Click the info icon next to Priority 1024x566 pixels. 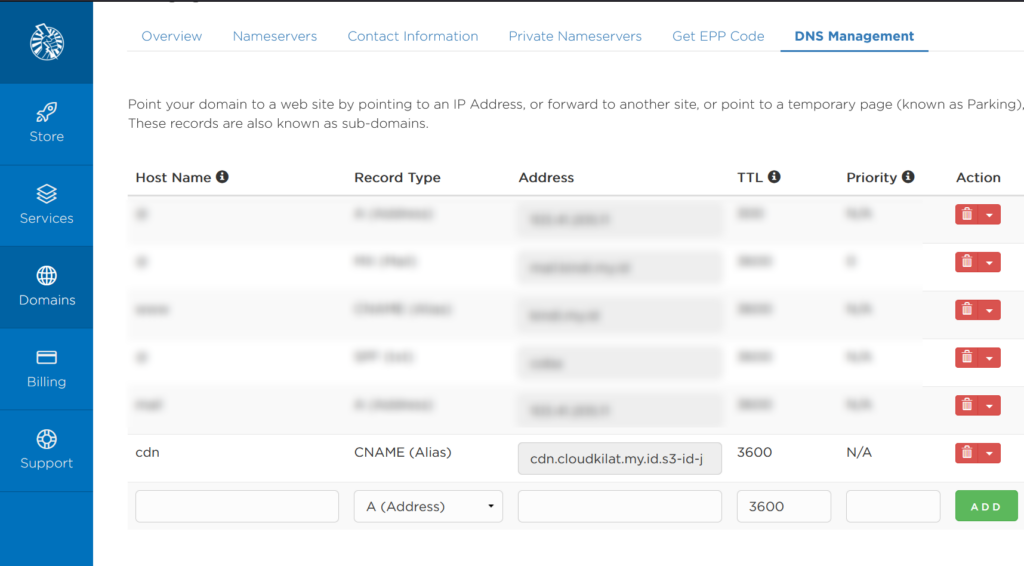pos(908,177)
